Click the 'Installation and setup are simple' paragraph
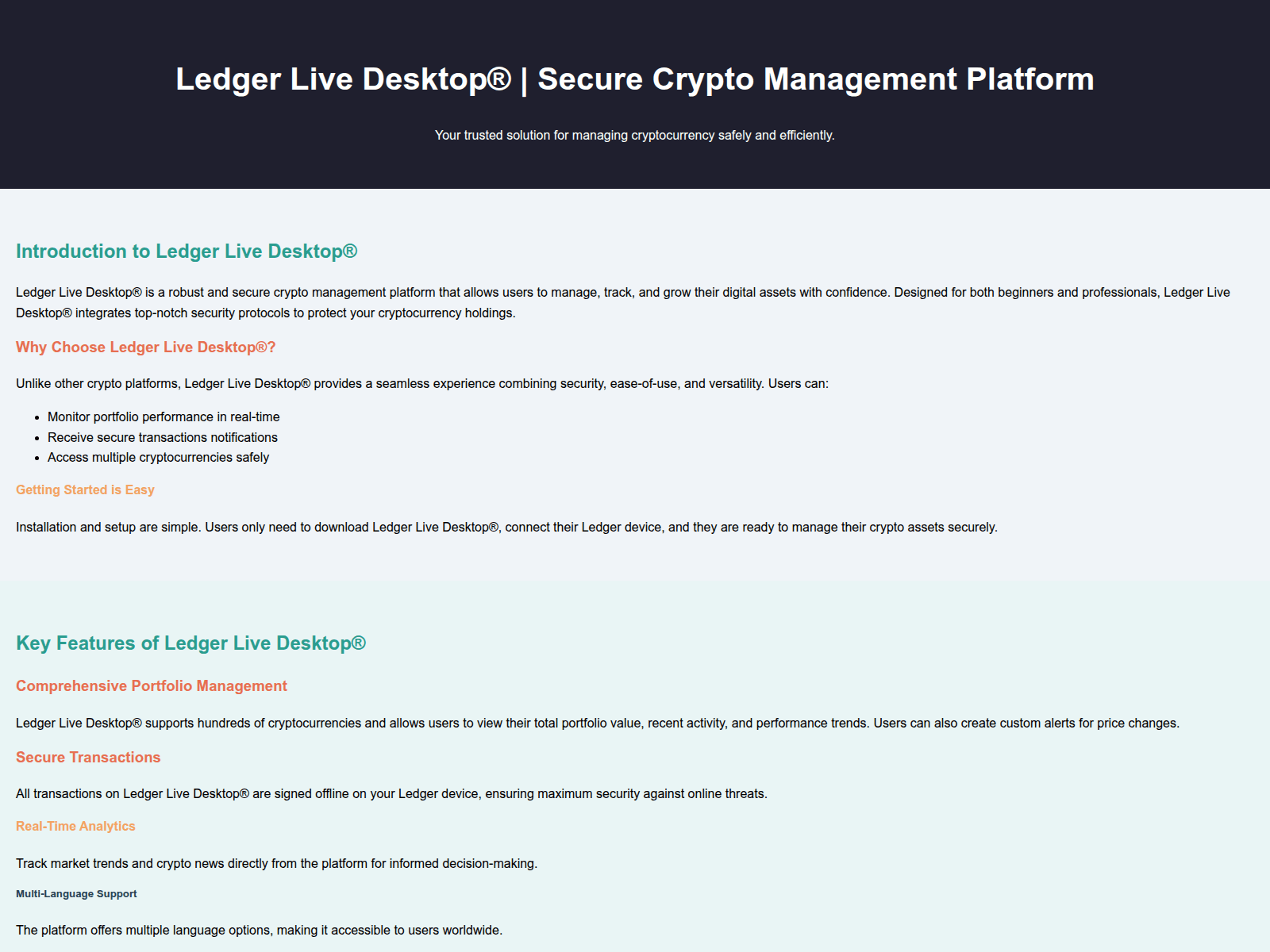1270x952 pixels. (506, 528)
